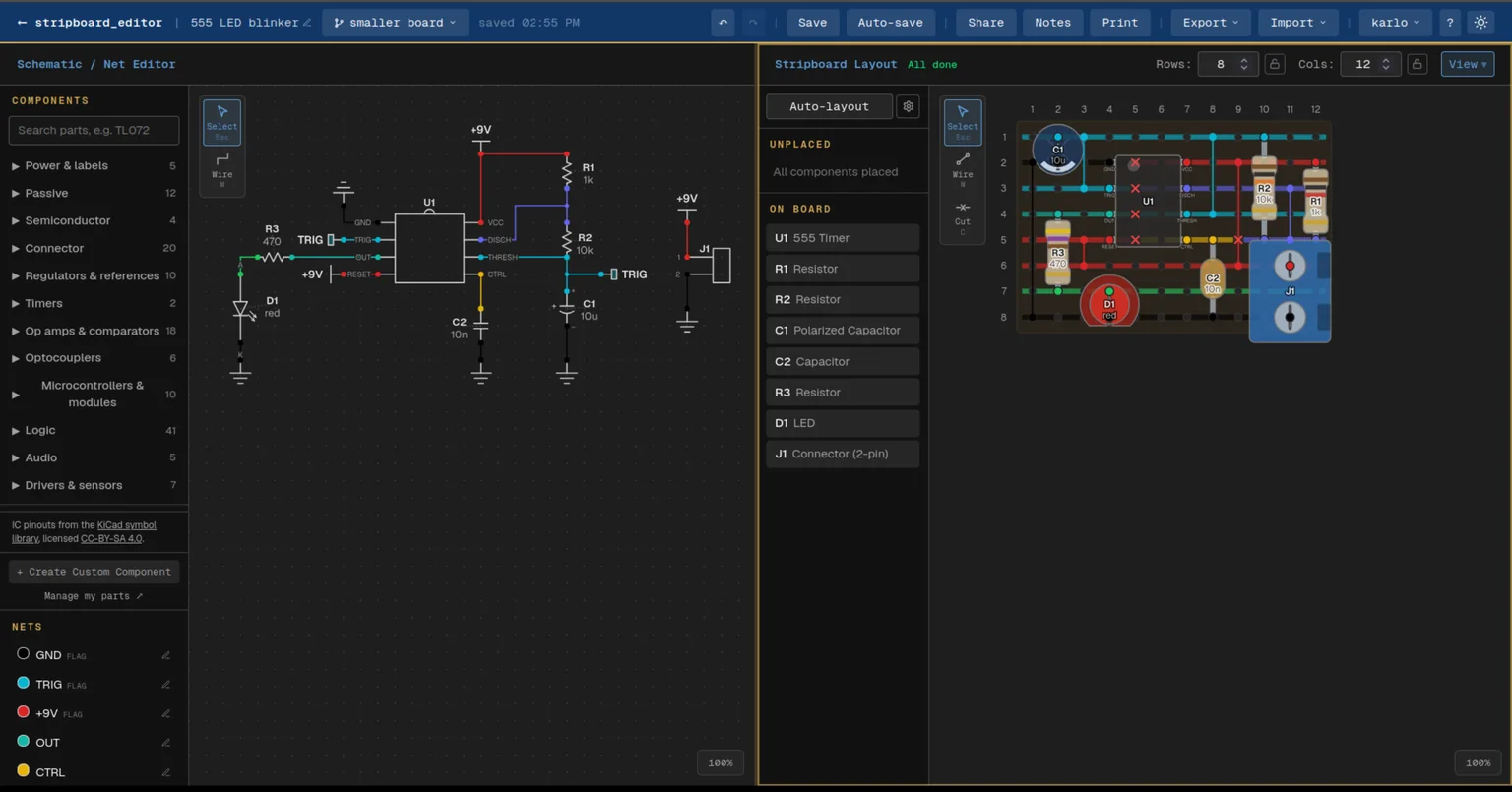This screenshot has height=792, width=1512.
Task: Activate the stripboard Cut tool
Action: pos(963,218)
